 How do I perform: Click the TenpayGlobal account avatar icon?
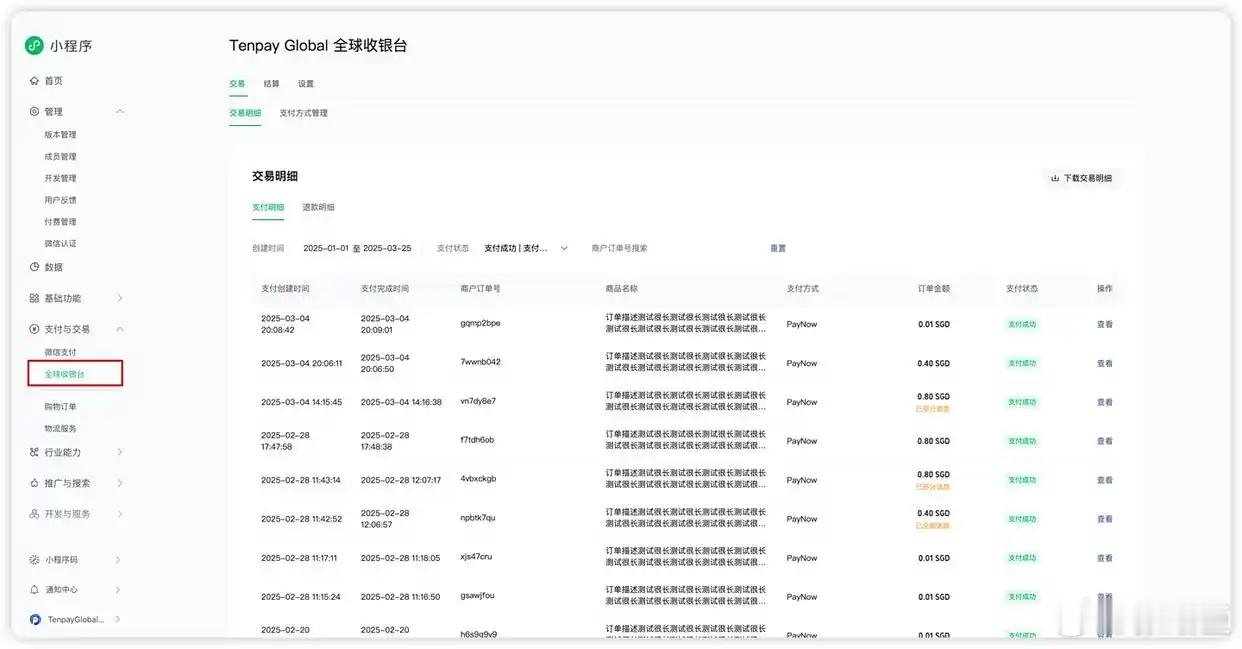[x=35, y=620]
